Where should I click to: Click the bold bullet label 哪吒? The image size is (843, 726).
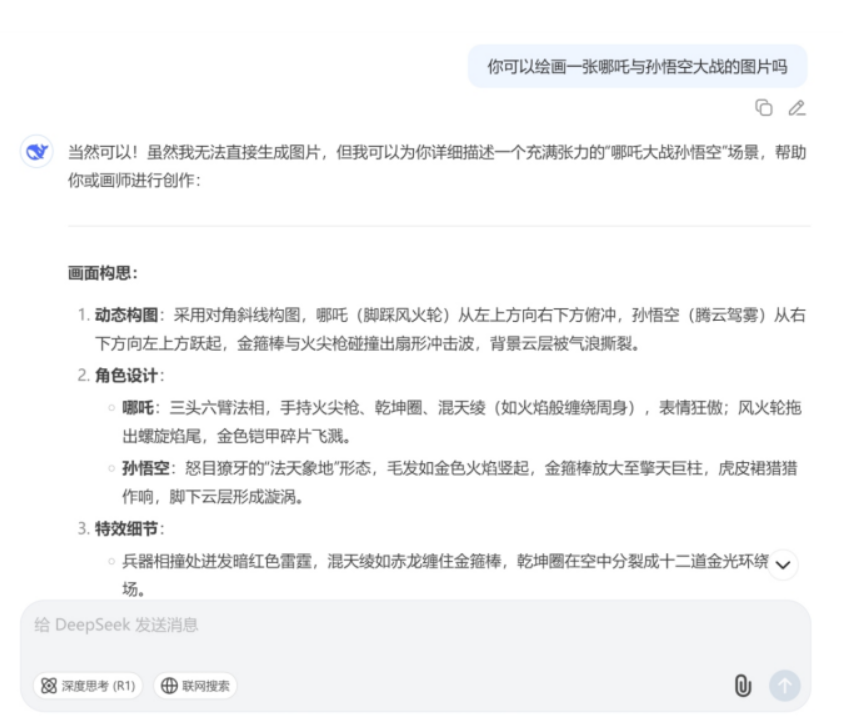point(138,408)
